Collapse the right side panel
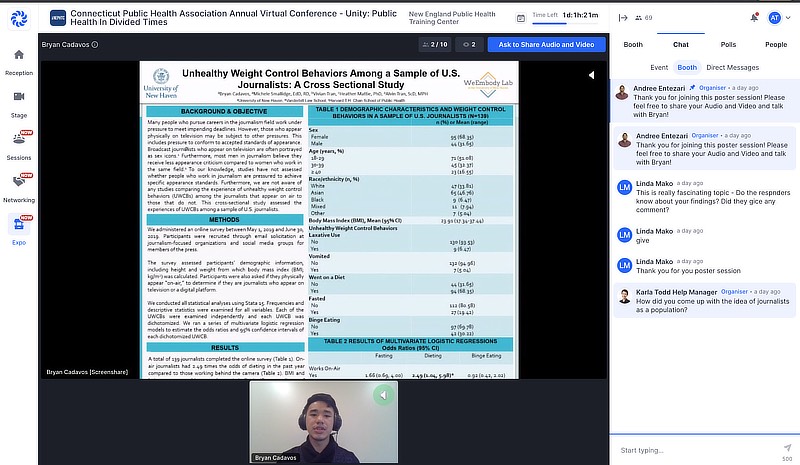Viewport: 800px width, 465px height. coord(623,18)
